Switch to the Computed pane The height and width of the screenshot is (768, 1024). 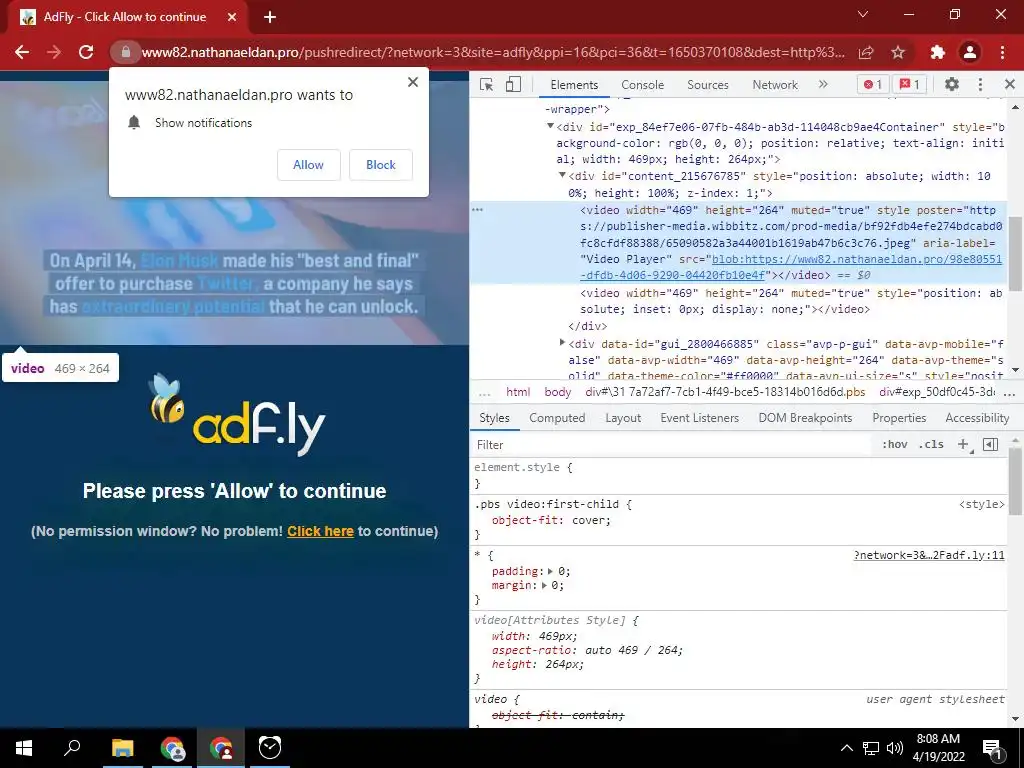click(x=557, y=418)
